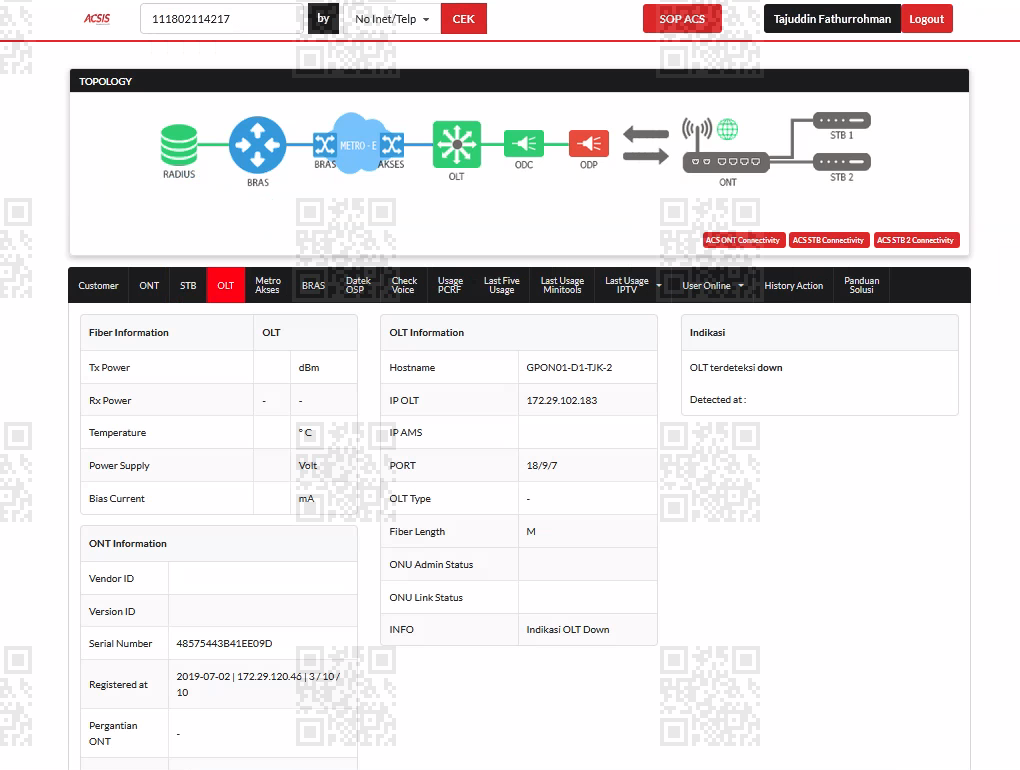
Task: Click the ACS STB 2 Connectivity button
Action: (916, 240)
